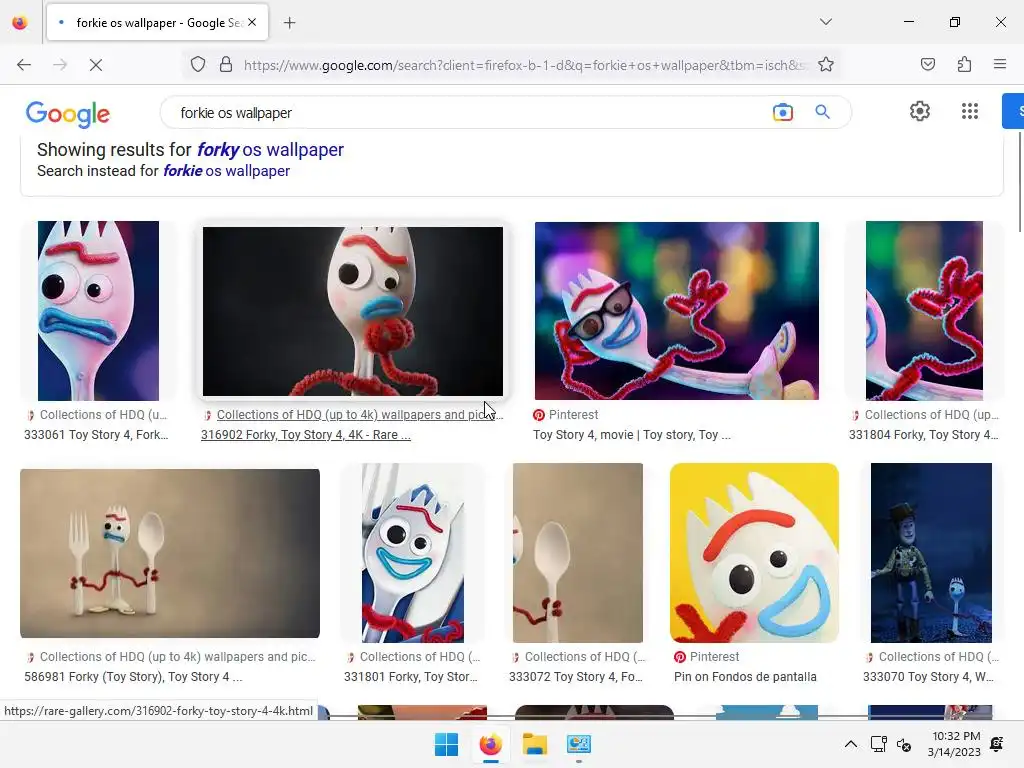Viewport: 1024px width, 768px height.
Task: Search instead for forkie os wallpaper
Action: tap(226, 171)
